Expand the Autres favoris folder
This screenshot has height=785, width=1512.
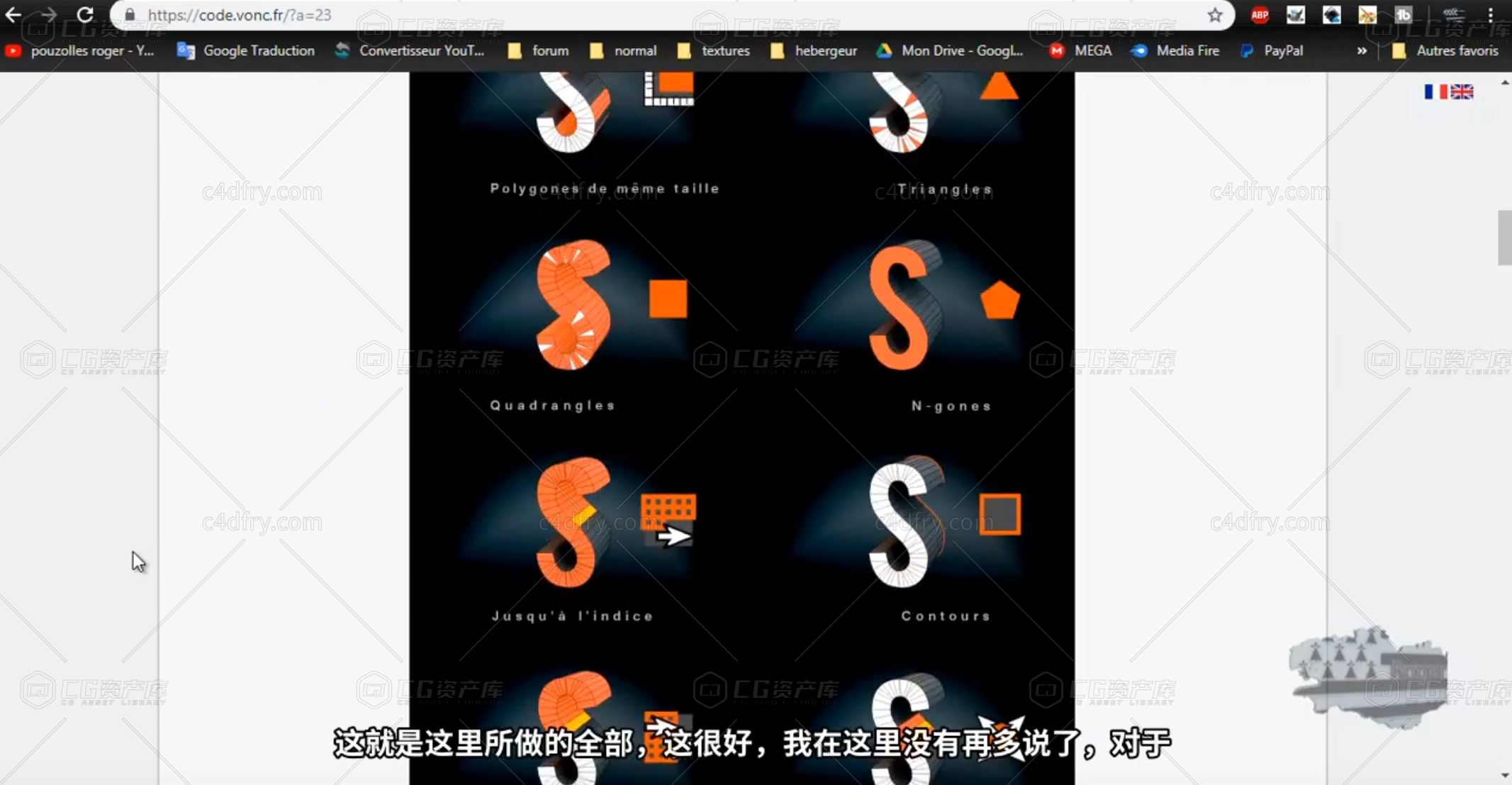pos(1445,50)
